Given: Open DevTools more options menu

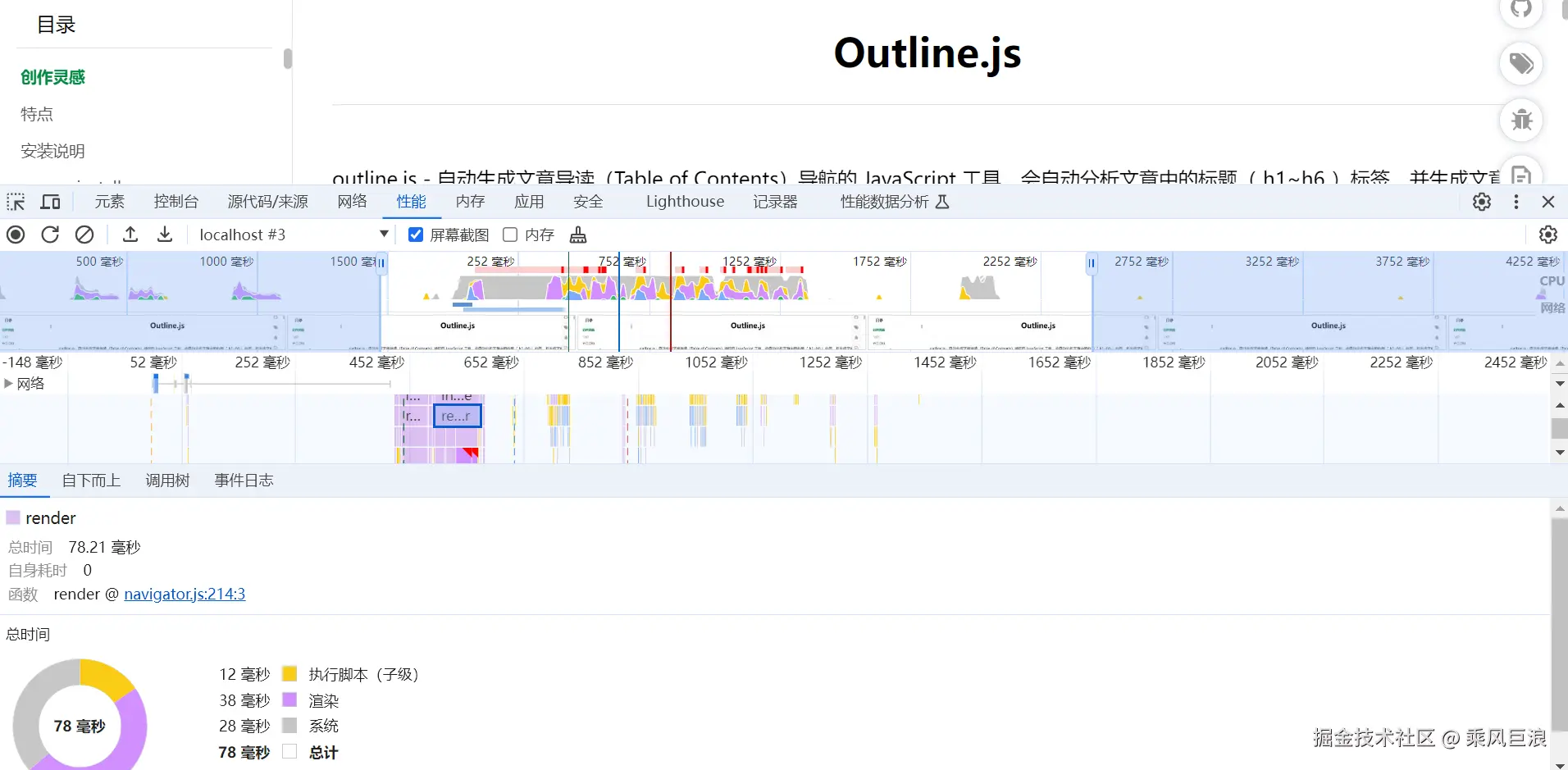Looking at the screenshot, I should coord(1516,201).
